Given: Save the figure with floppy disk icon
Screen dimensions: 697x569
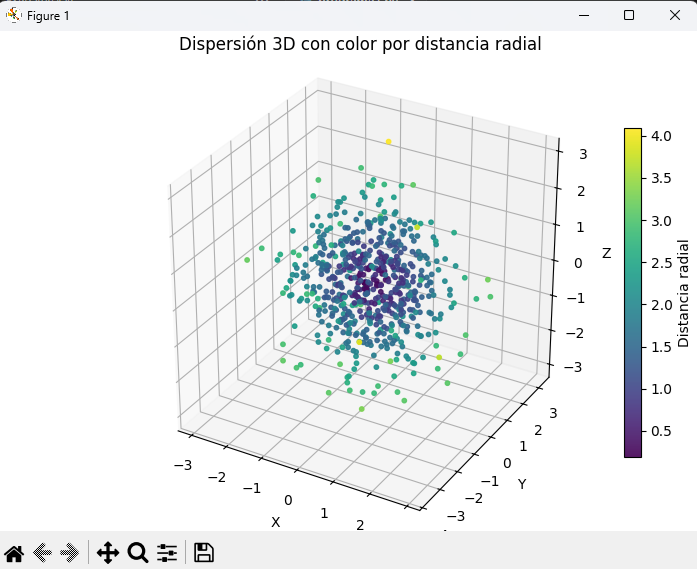Looking at the screenshot, I should tap(204, 552).
